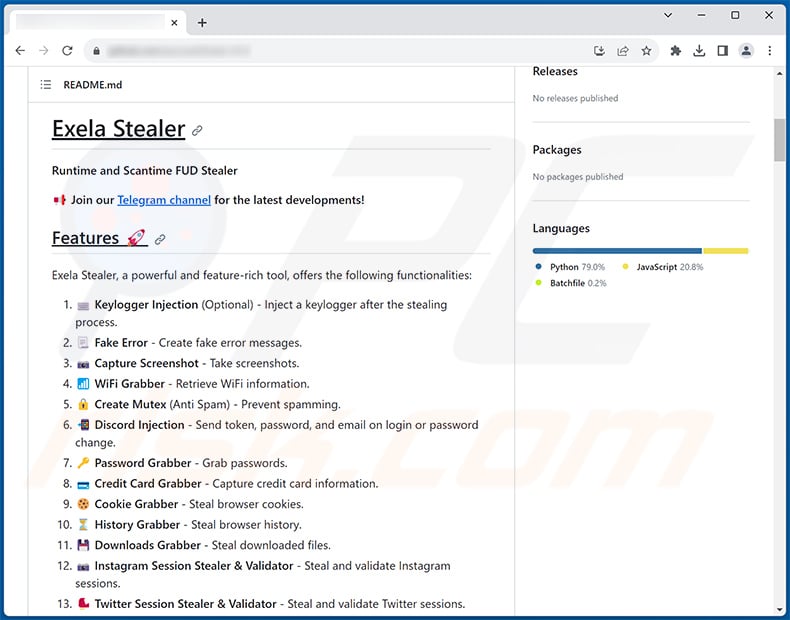Click the floppy disk emoji for Downloads Grabber

click(x=83, y=545)
